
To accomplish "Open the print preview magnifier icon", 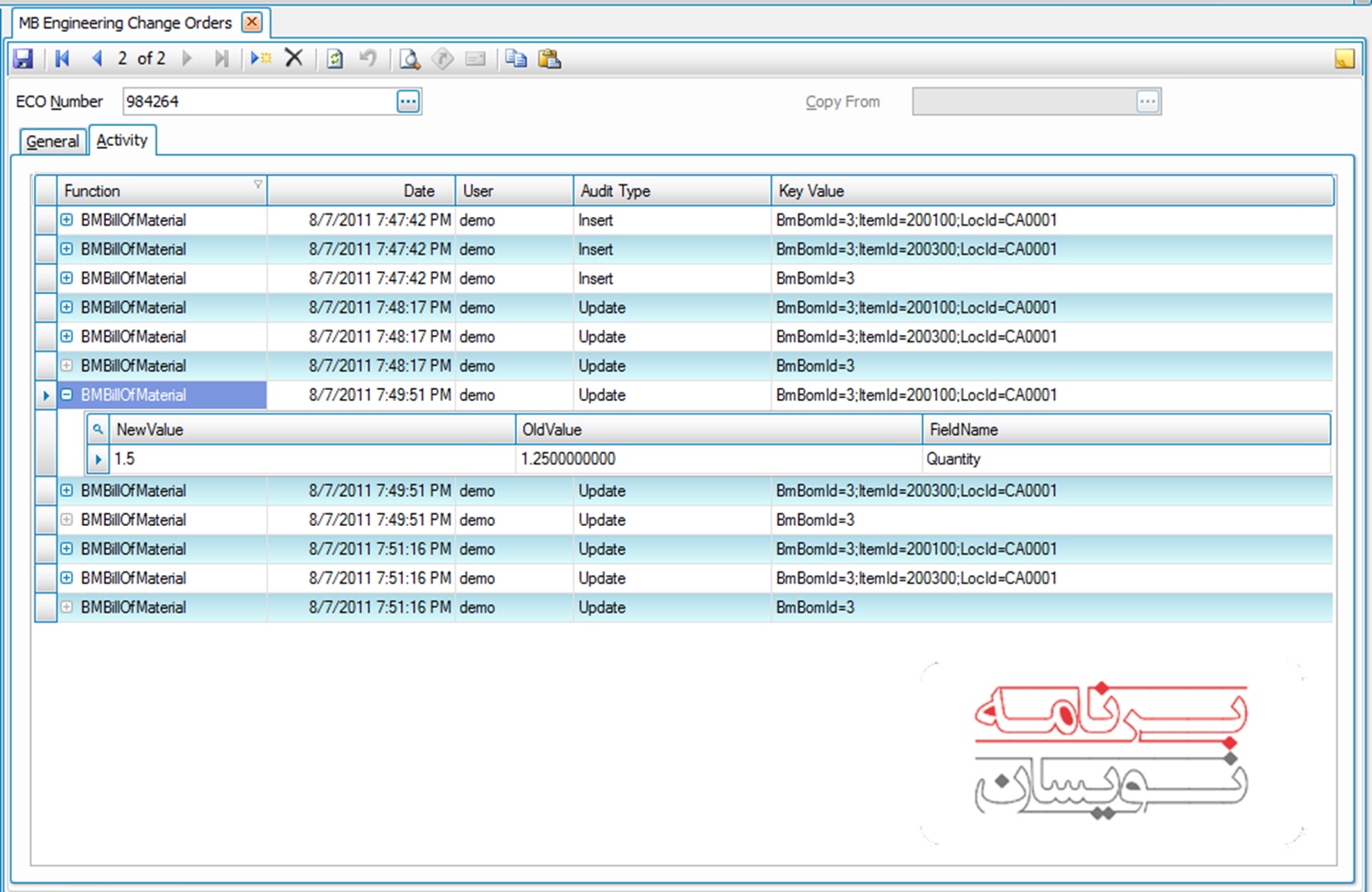I will pos(410,59).
